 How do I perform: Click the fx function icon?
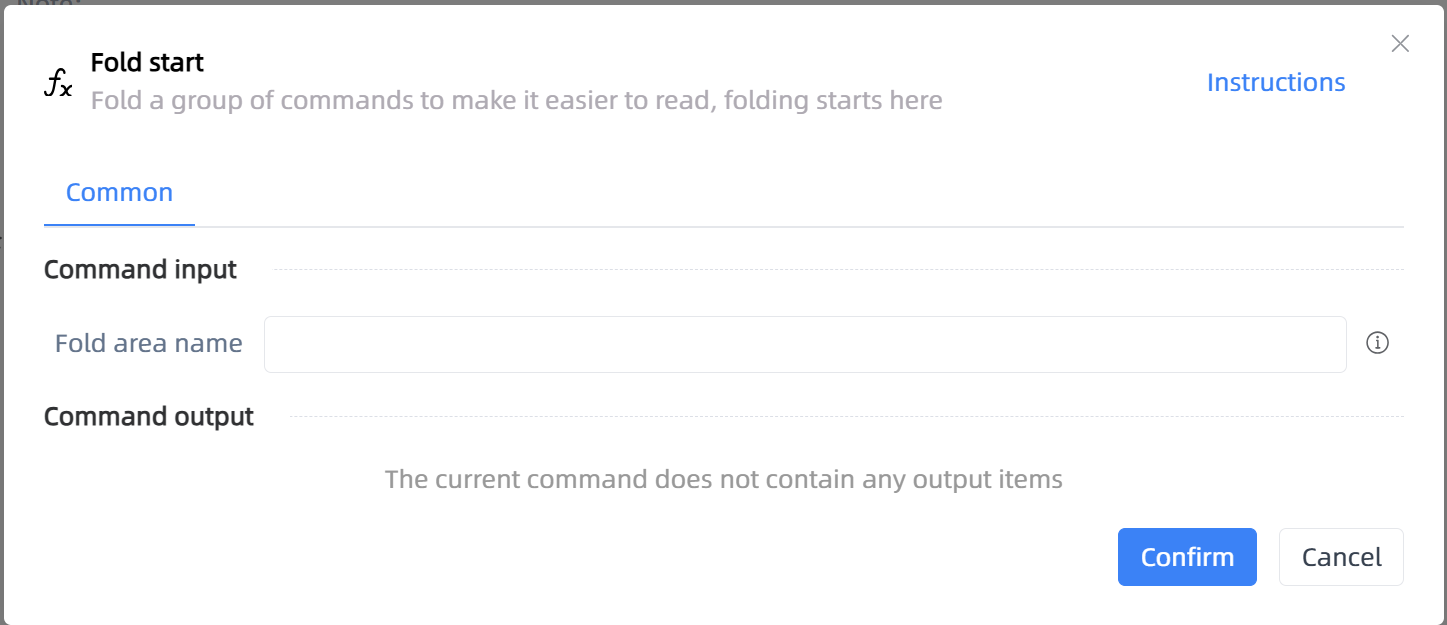pos(58,82)
